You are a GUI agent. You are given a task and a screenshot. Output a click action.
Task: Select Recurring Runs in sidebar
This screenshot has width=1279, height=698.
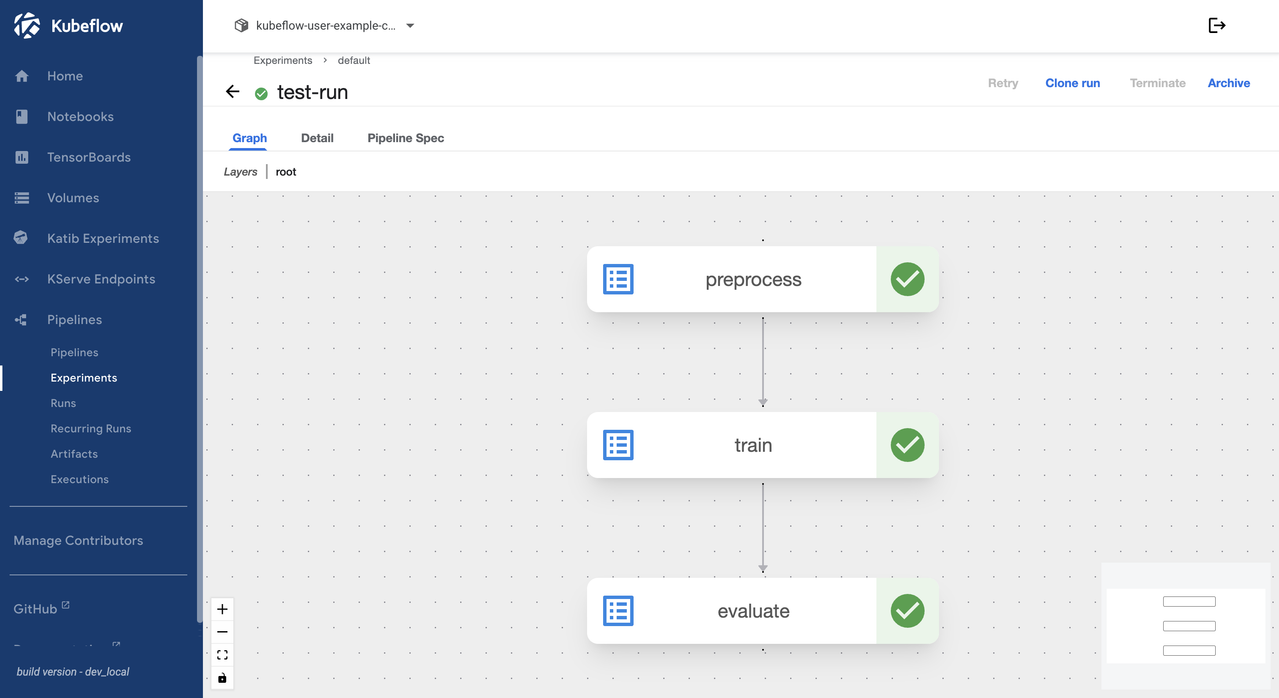[91, 429]
